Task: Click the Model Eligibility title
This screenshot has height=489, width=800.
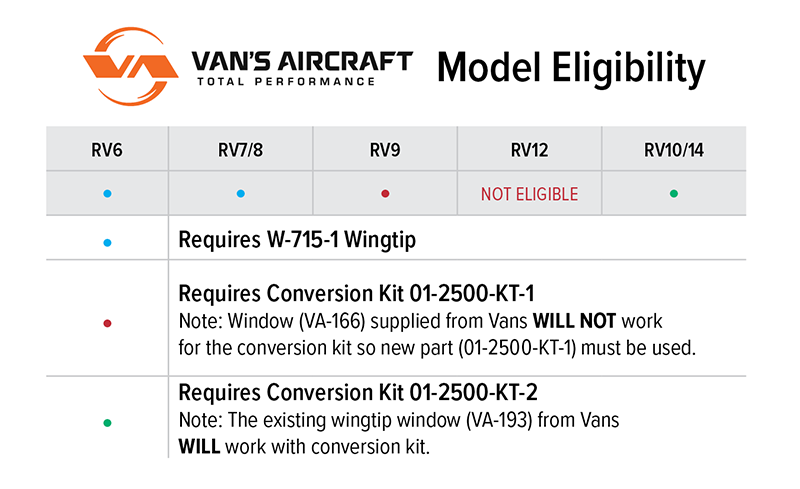Action: pyautogui.click(x=571, y=68)
